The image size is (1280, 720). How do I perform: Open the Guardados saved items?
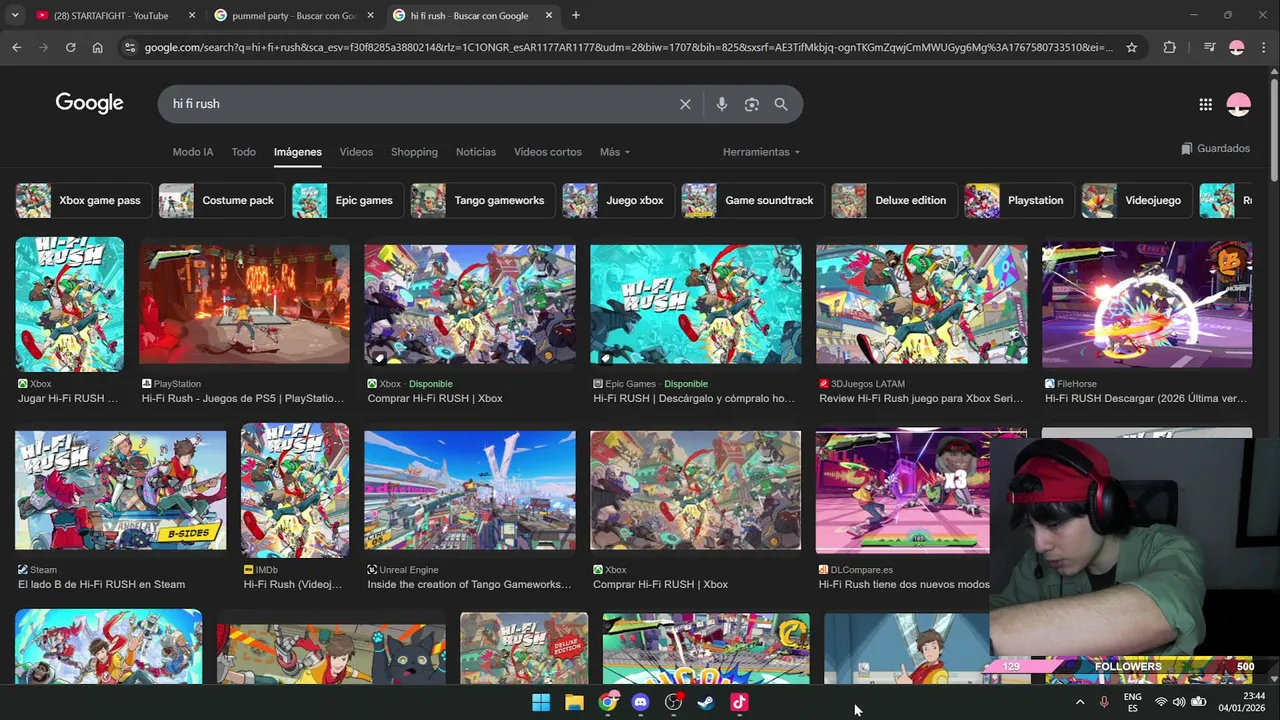(x=1215, y=148)
